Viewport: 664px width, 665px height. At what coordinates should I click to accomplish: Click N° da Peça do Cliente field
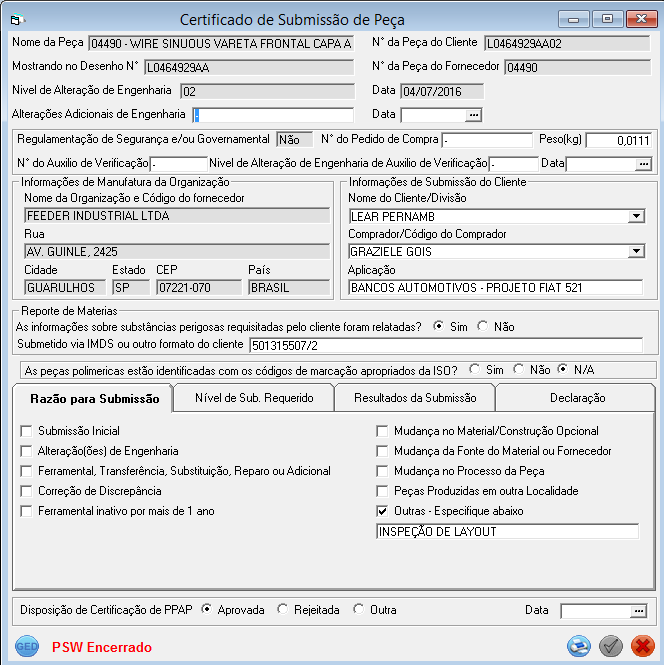[567, 43]
